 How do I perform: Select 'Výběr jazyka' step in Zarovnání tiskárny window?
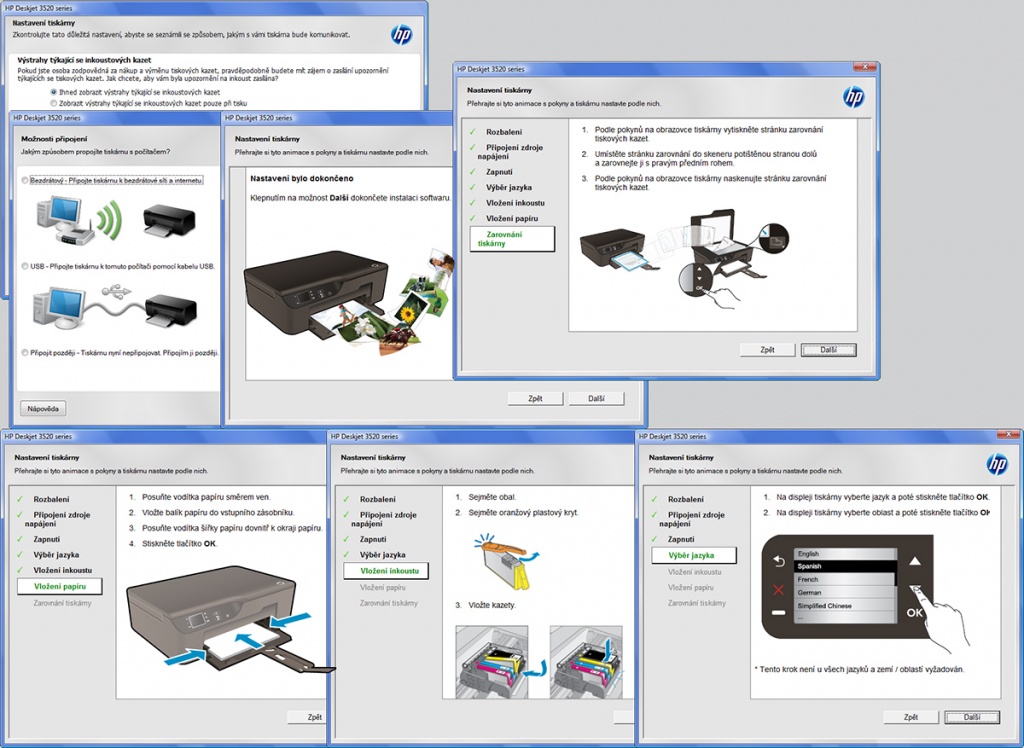click(509, 187)
